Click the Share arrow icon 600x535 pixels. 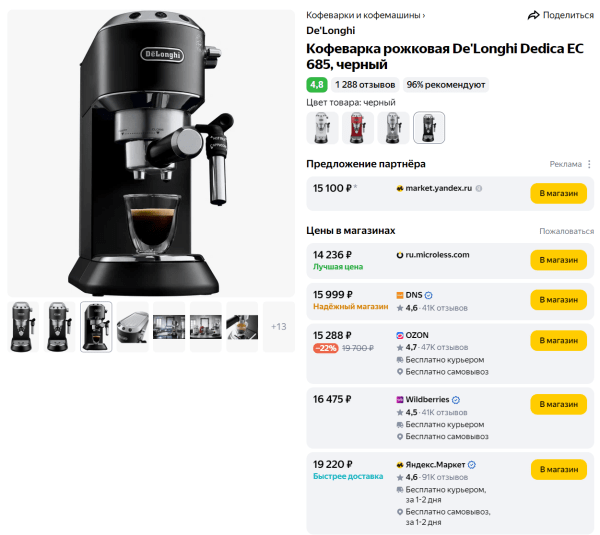[533, 15]
